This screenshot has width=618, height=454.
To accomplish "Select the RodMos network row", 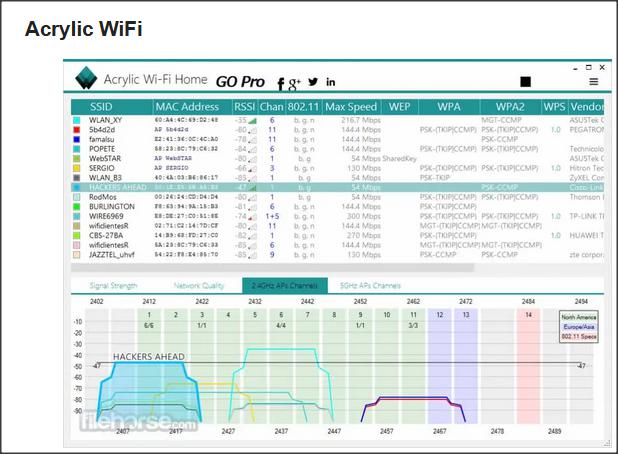I will click(337, 197).
